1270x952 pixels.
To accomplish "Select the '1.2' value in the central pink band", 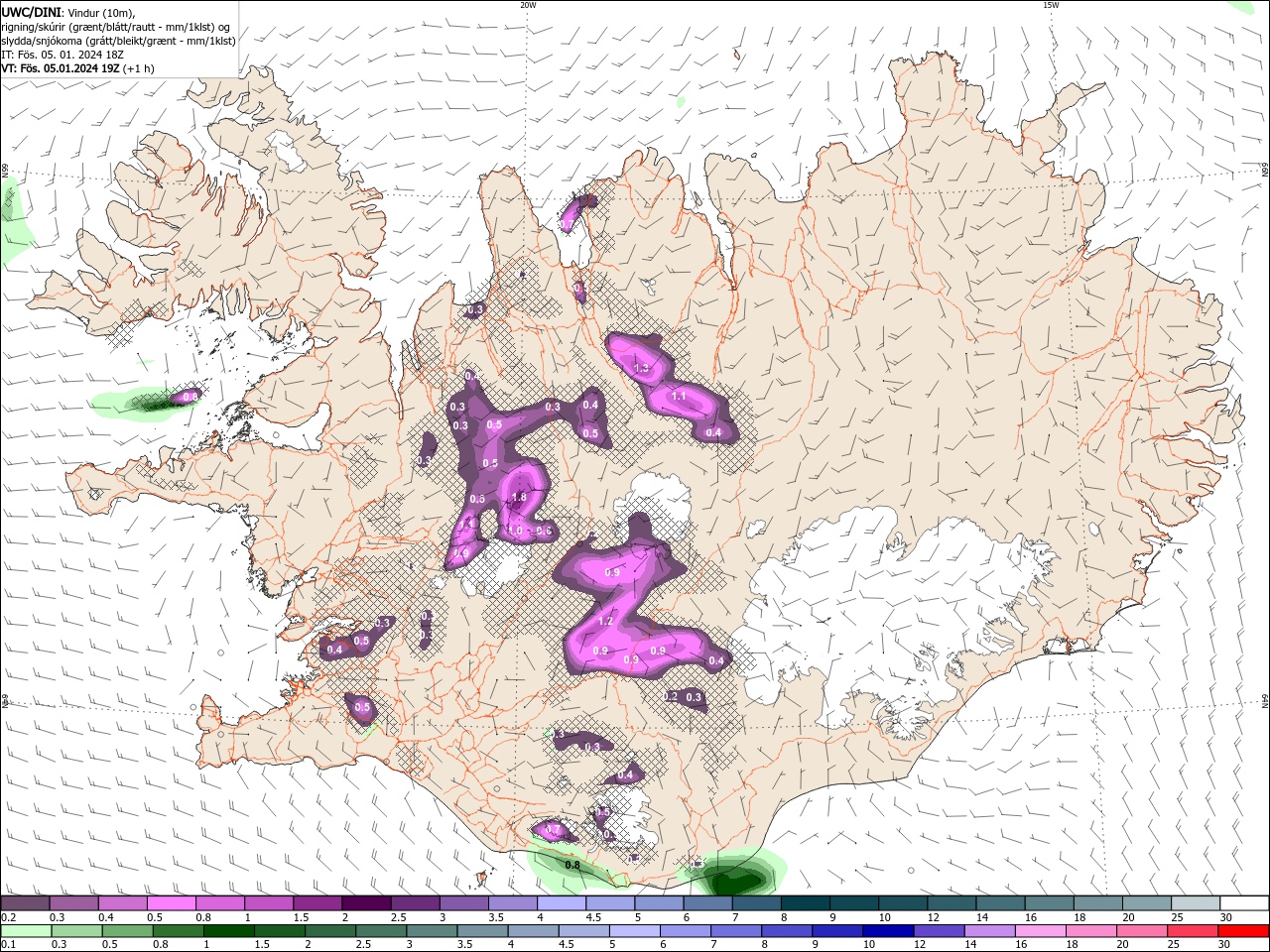I will coord(607,621).
